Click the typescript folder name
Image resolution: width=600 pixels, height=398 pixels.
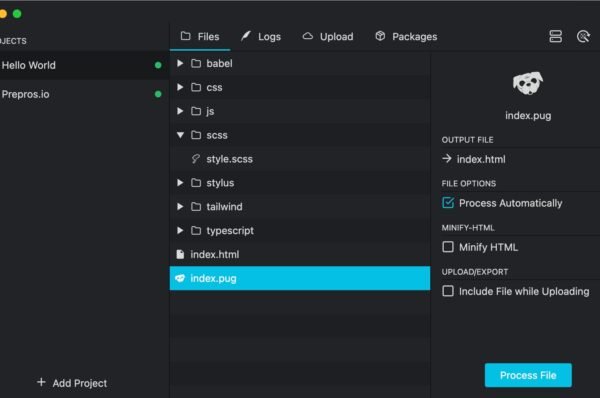point(230,231)
